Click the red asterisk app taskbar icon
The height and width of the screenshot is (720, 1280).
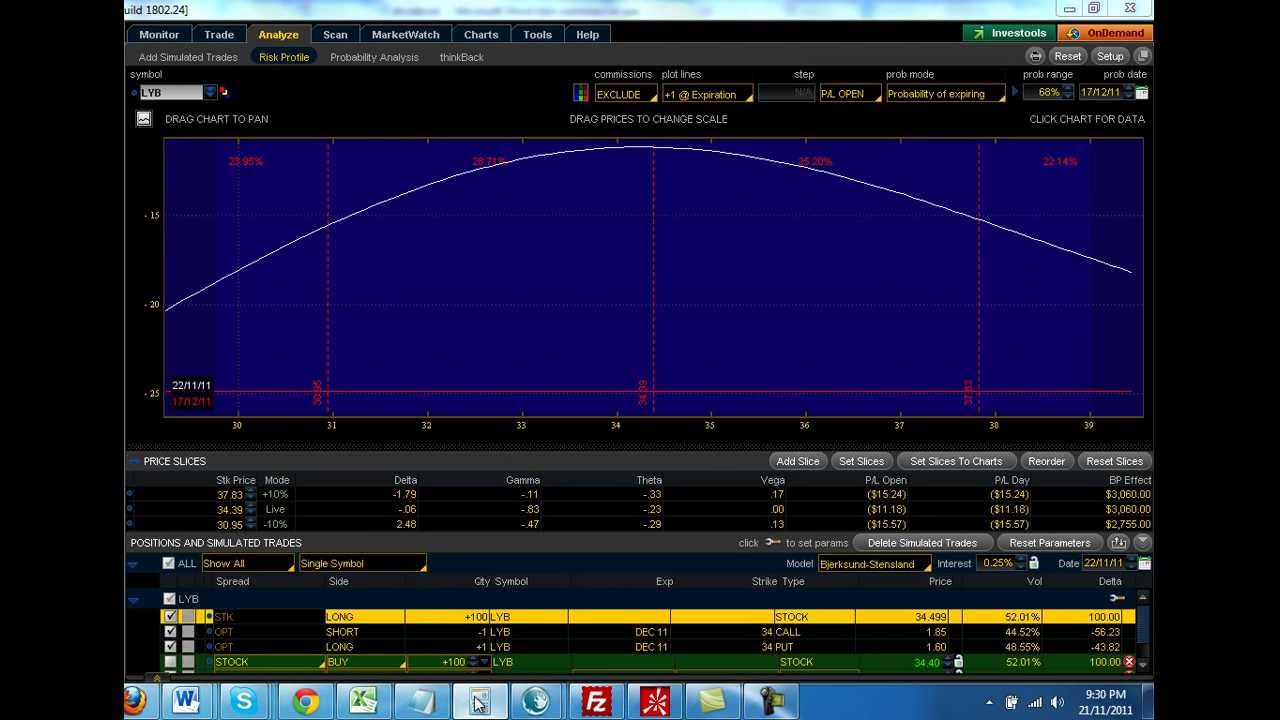(655, 701)
